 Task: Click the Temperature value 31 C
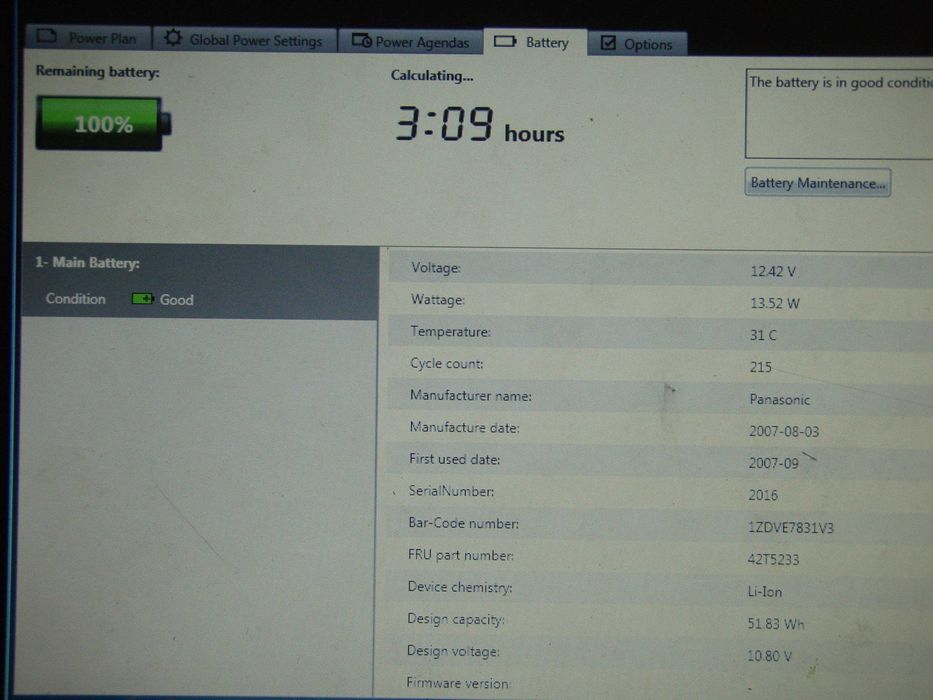coord(763,335)
